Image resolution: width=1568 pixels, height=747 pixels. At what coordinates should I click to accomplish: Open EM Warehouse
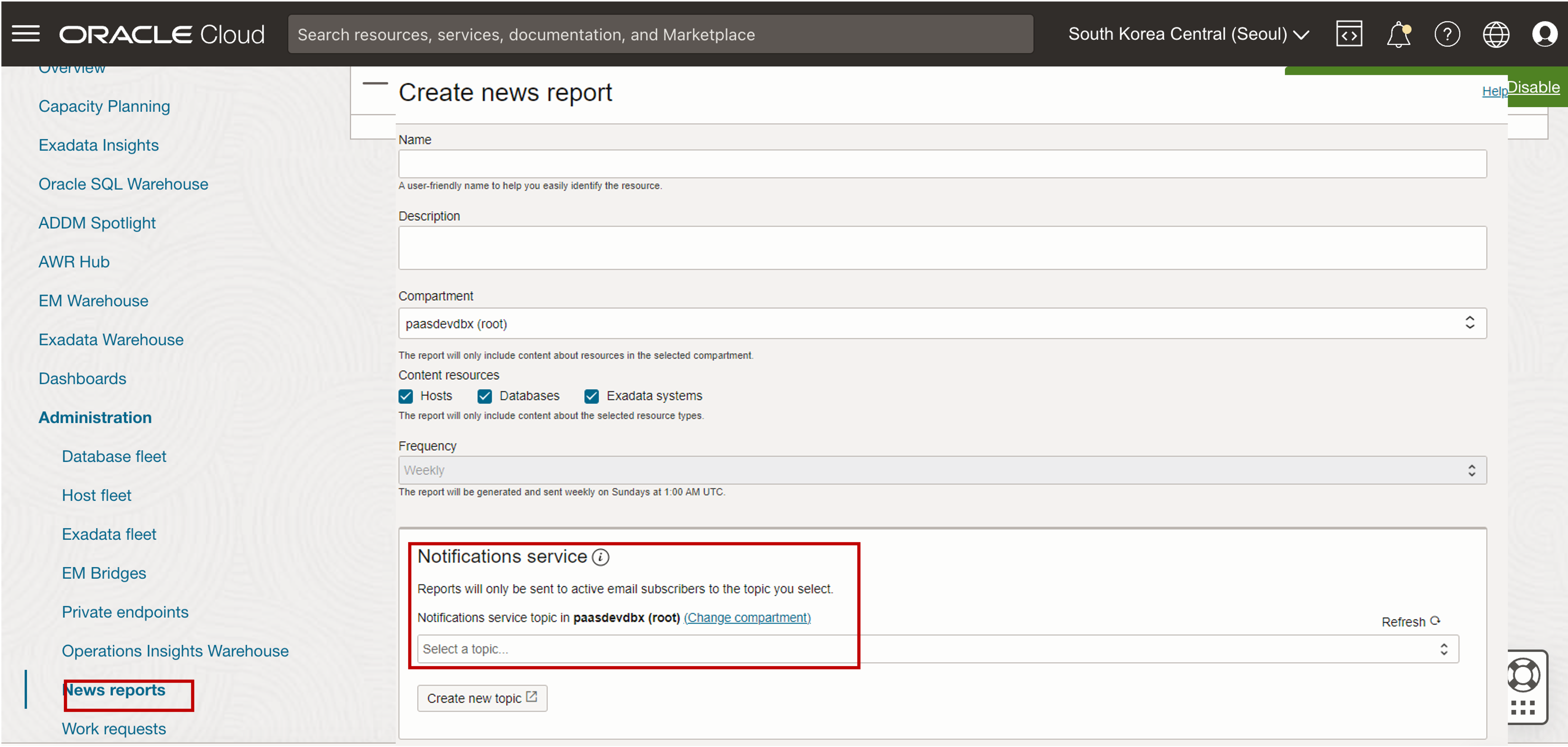[x=94, y=301]
